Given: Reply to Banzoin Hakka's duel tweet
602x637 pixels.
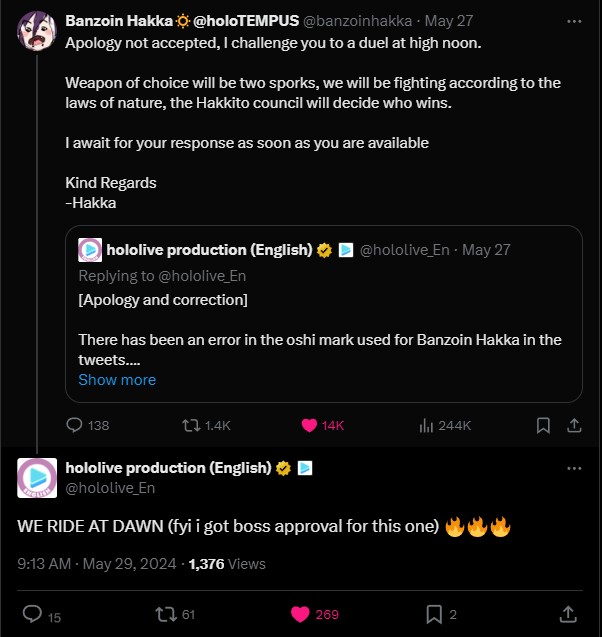Looking at the screenshot, I should pyautogui.click(x=74, y=425).
